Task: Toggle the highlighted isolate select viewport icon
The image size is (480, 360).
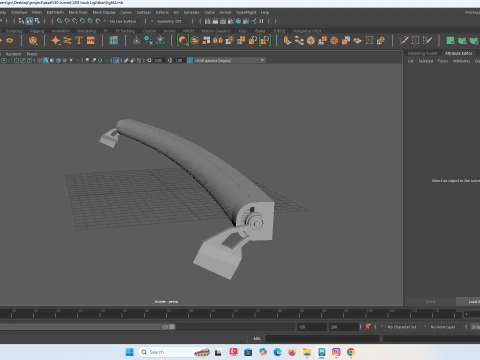Action: [x=116, y=60]
